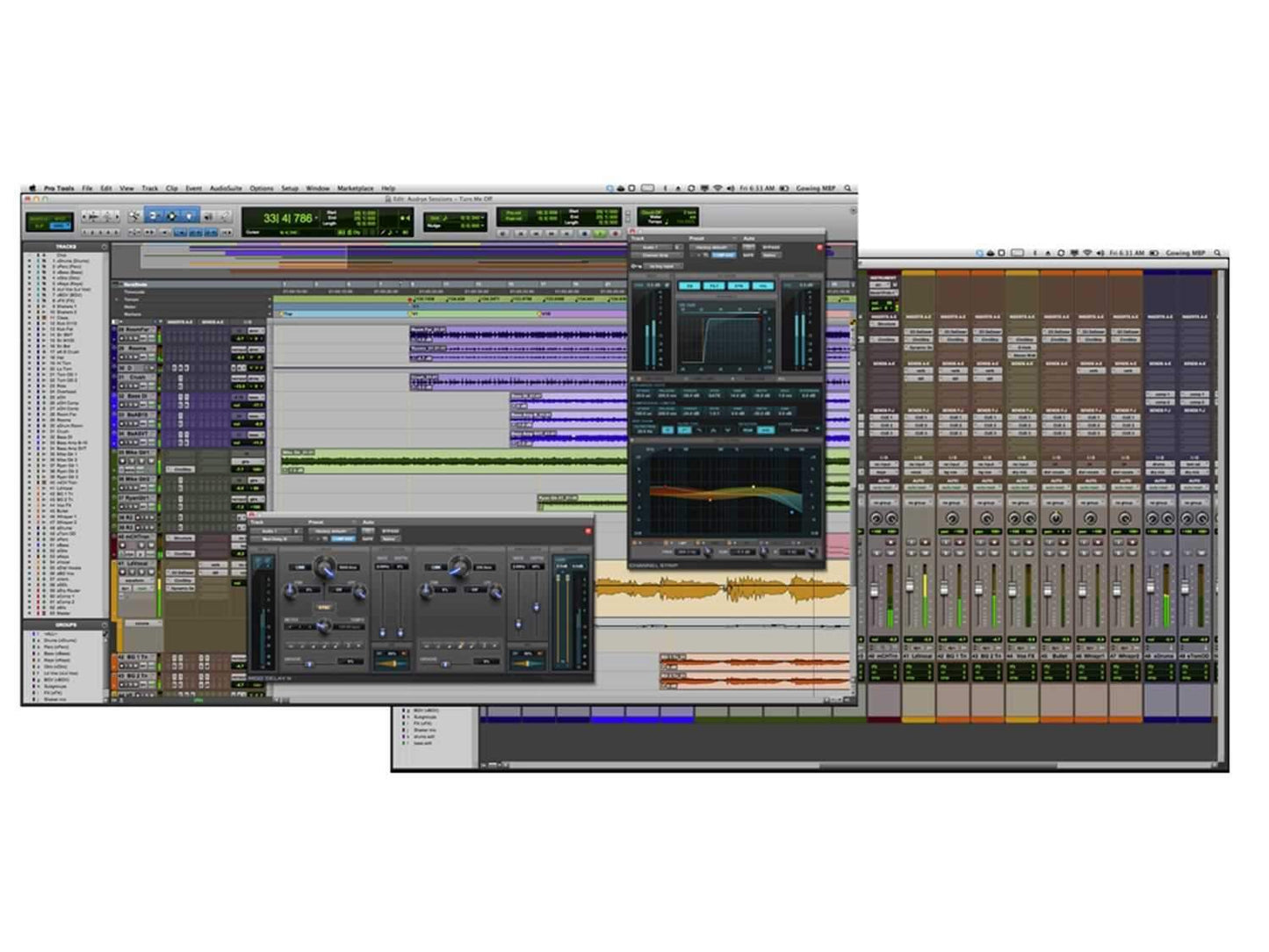Click a volume fader on an eDrums mixer channel
Screen dimensions: 1269x952
1150,588
